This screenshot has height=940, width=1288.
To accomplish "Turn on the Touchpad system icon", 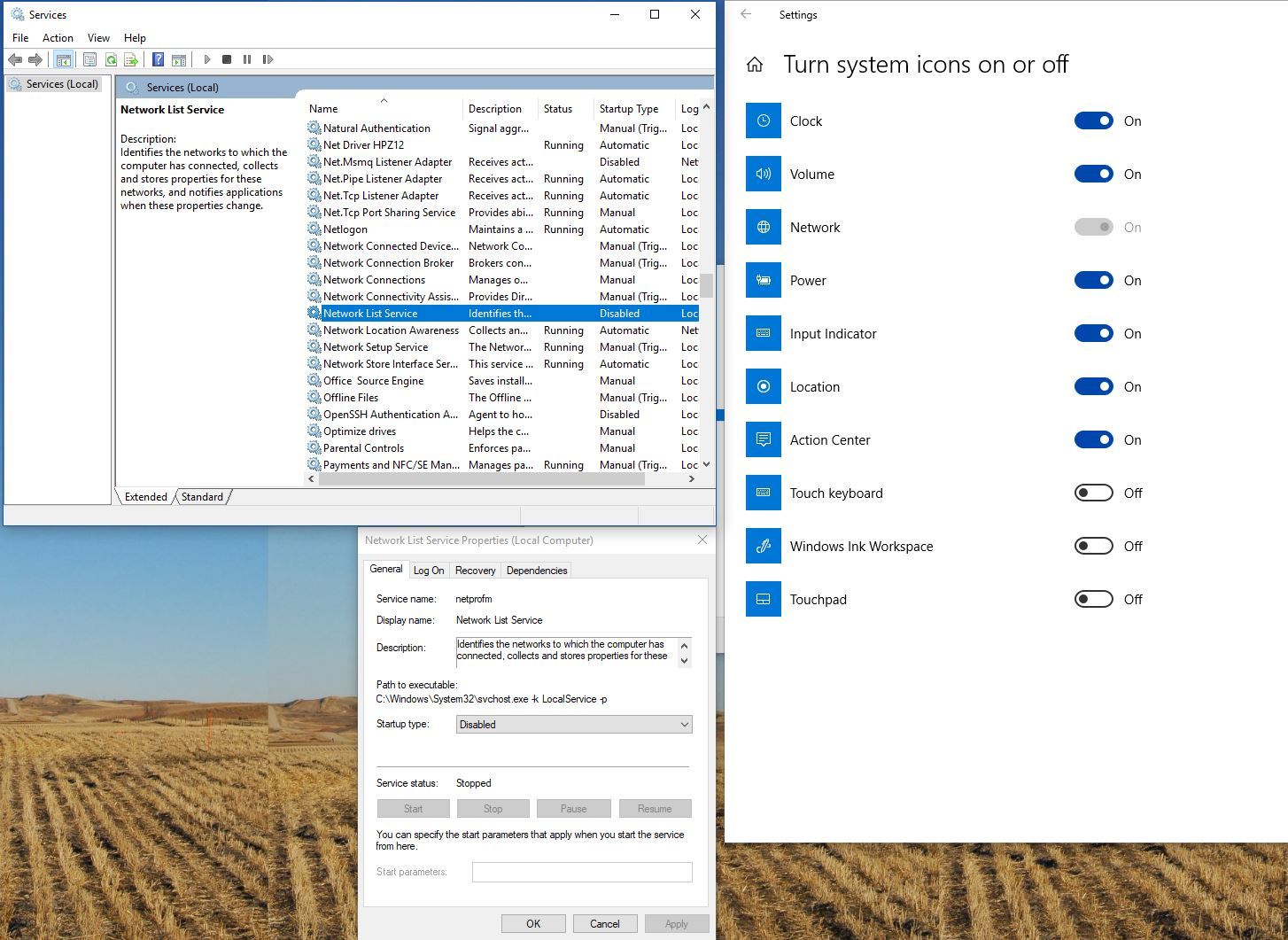I will [1094, 599].
